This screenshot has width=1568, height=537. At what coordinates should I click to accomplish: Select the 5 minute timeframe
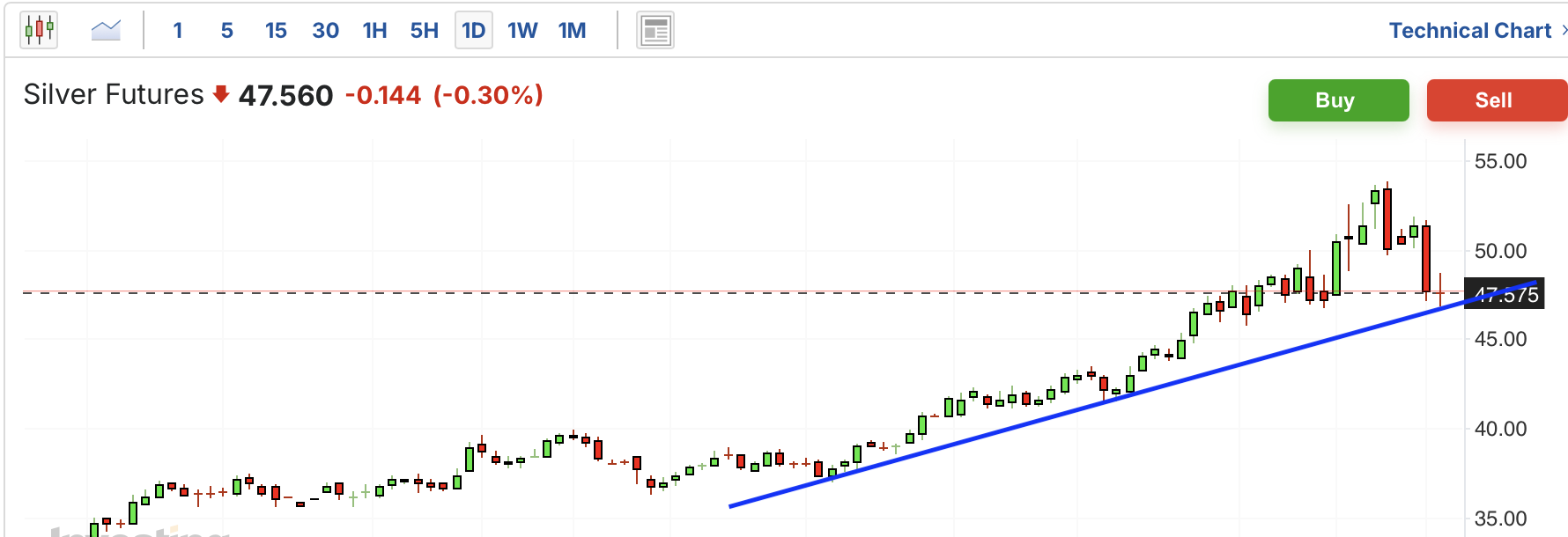tap(226, 31)
